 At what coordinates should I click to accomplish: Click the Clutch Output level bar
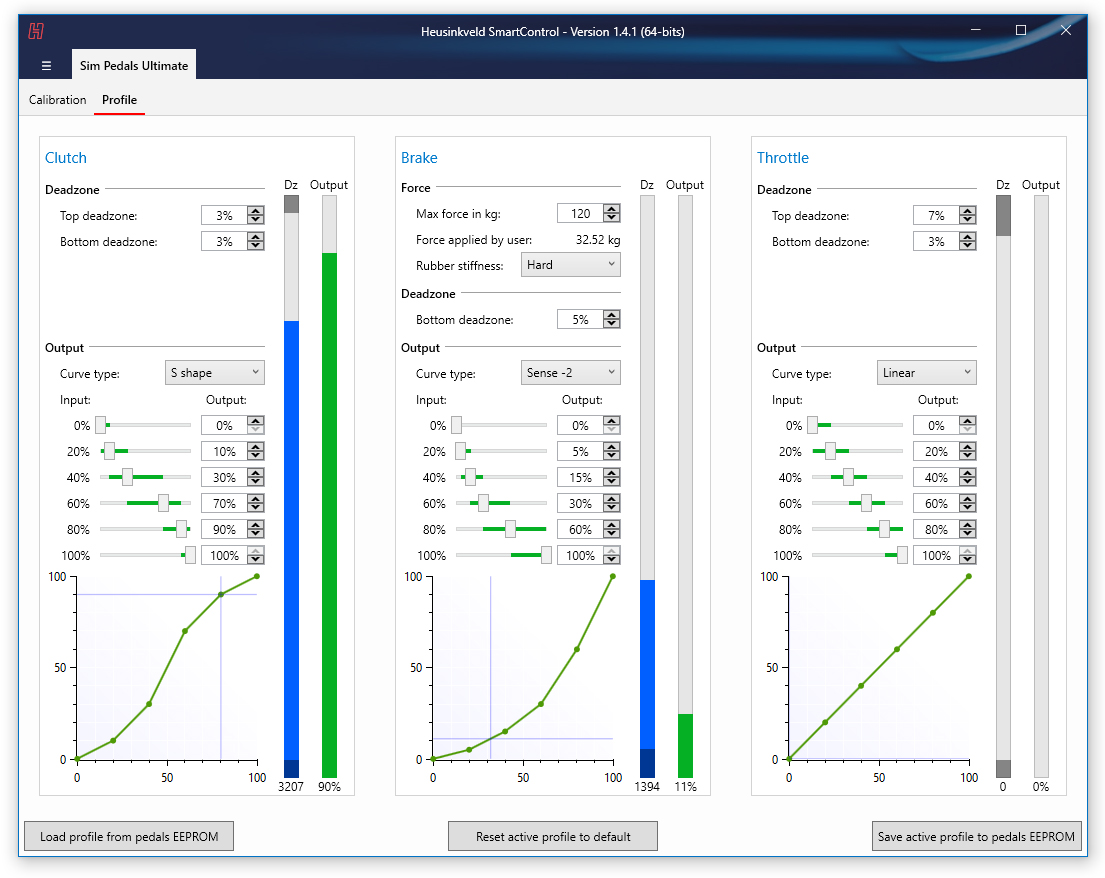(329, 486)
